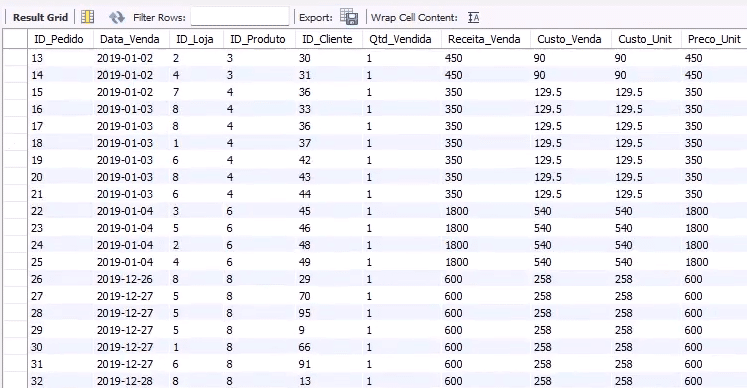The width and height of the screenshot is (747, 388).
Task: Click ID_Cliente 36 in row 17
Action: pos(304,126)
